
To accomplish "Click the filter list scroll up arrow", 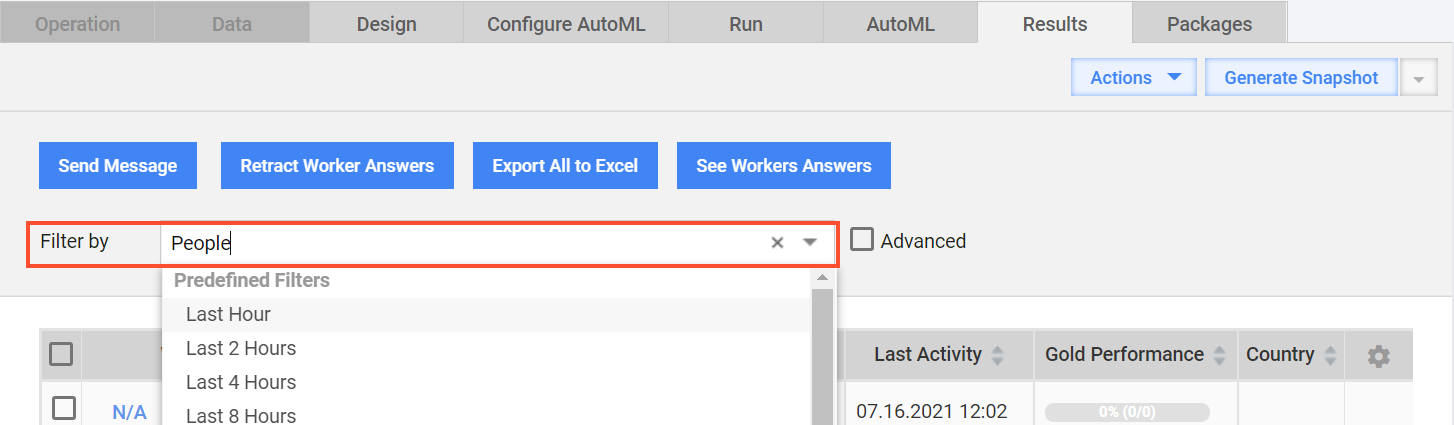I will (822, 278).
